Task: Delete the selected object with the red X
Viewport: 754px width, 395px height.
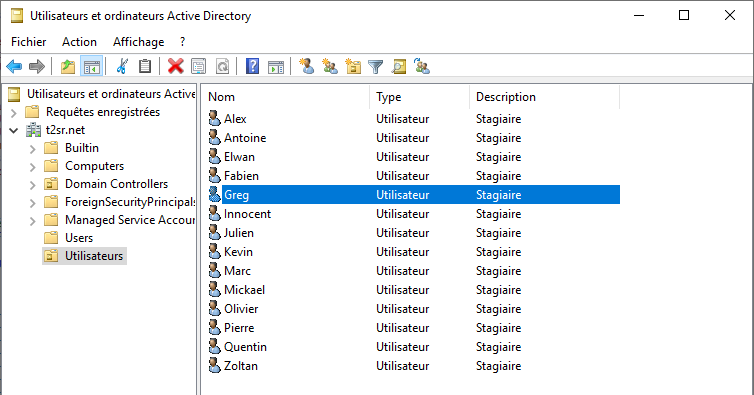Action: tap(176, 66)
